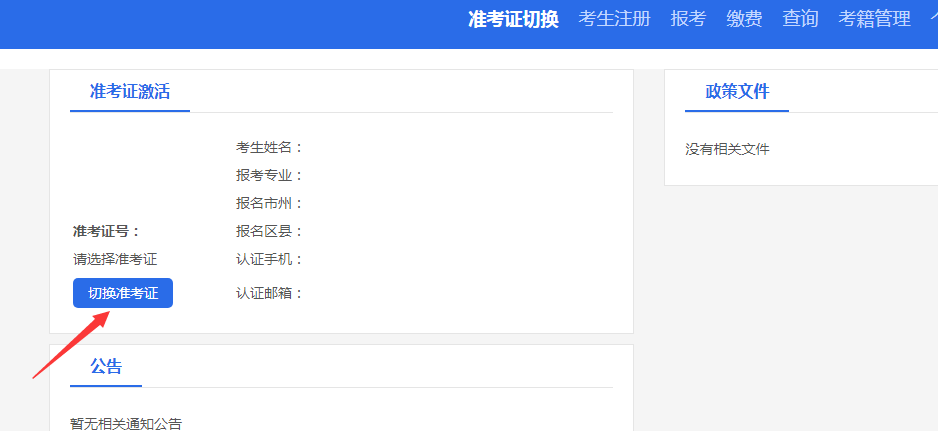The width and height of the screenshot is (938, 431).
Task: Click the 报名市州 field label
Action: point(270,204)
